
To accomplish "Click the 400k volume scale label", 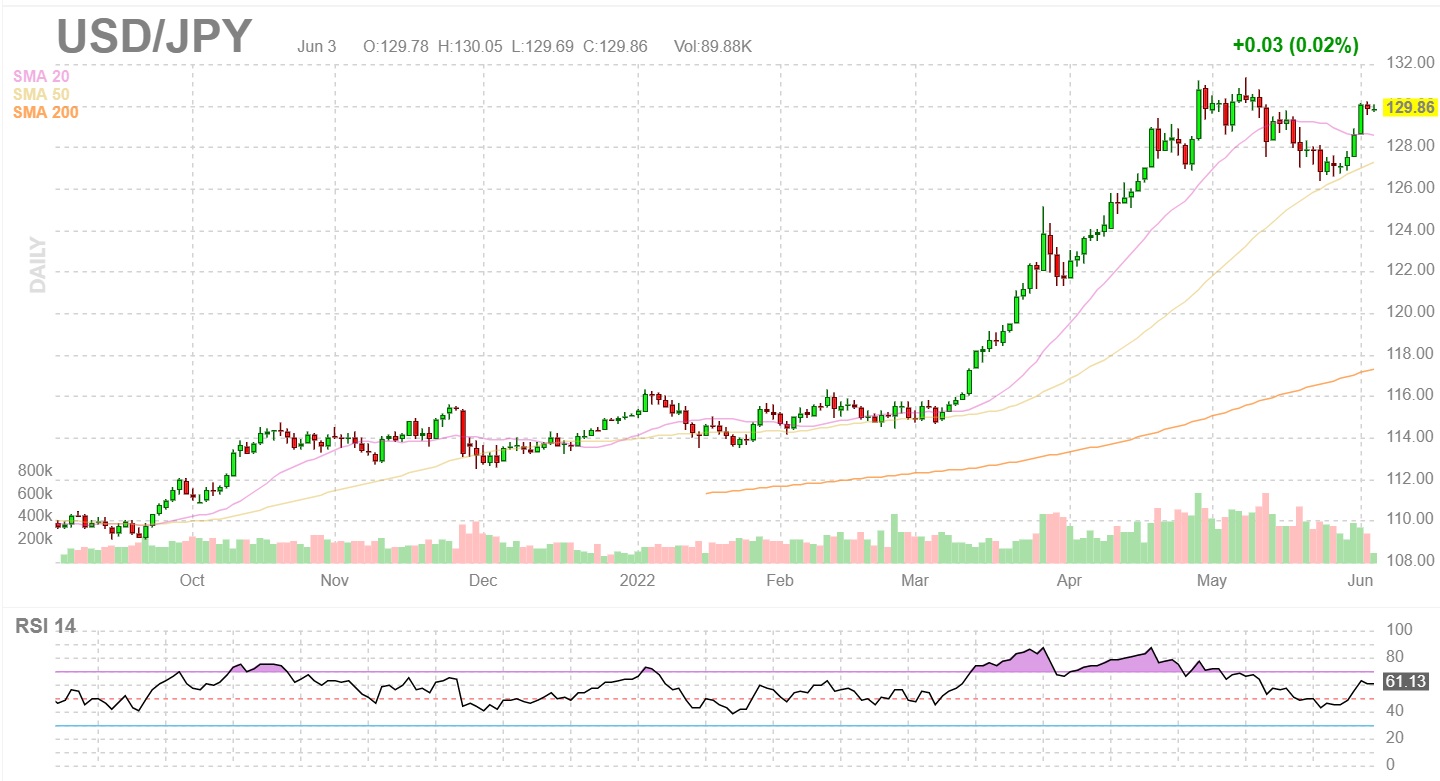I will [x=35, y=516].
